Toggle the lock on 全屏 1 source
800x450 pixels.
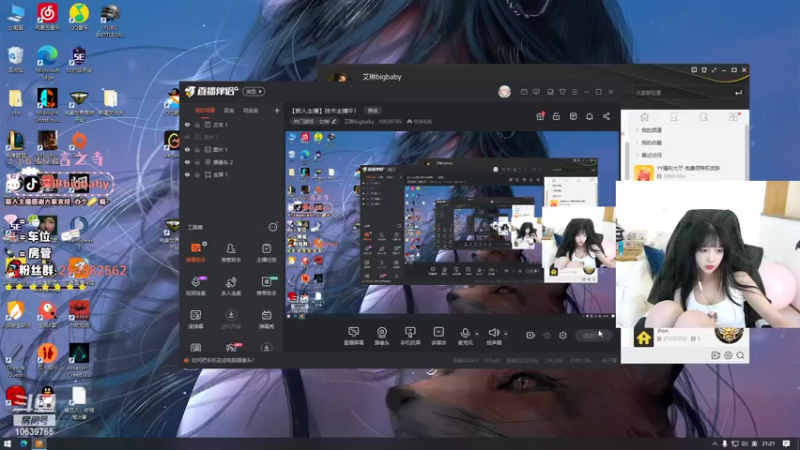pos(197,174)
